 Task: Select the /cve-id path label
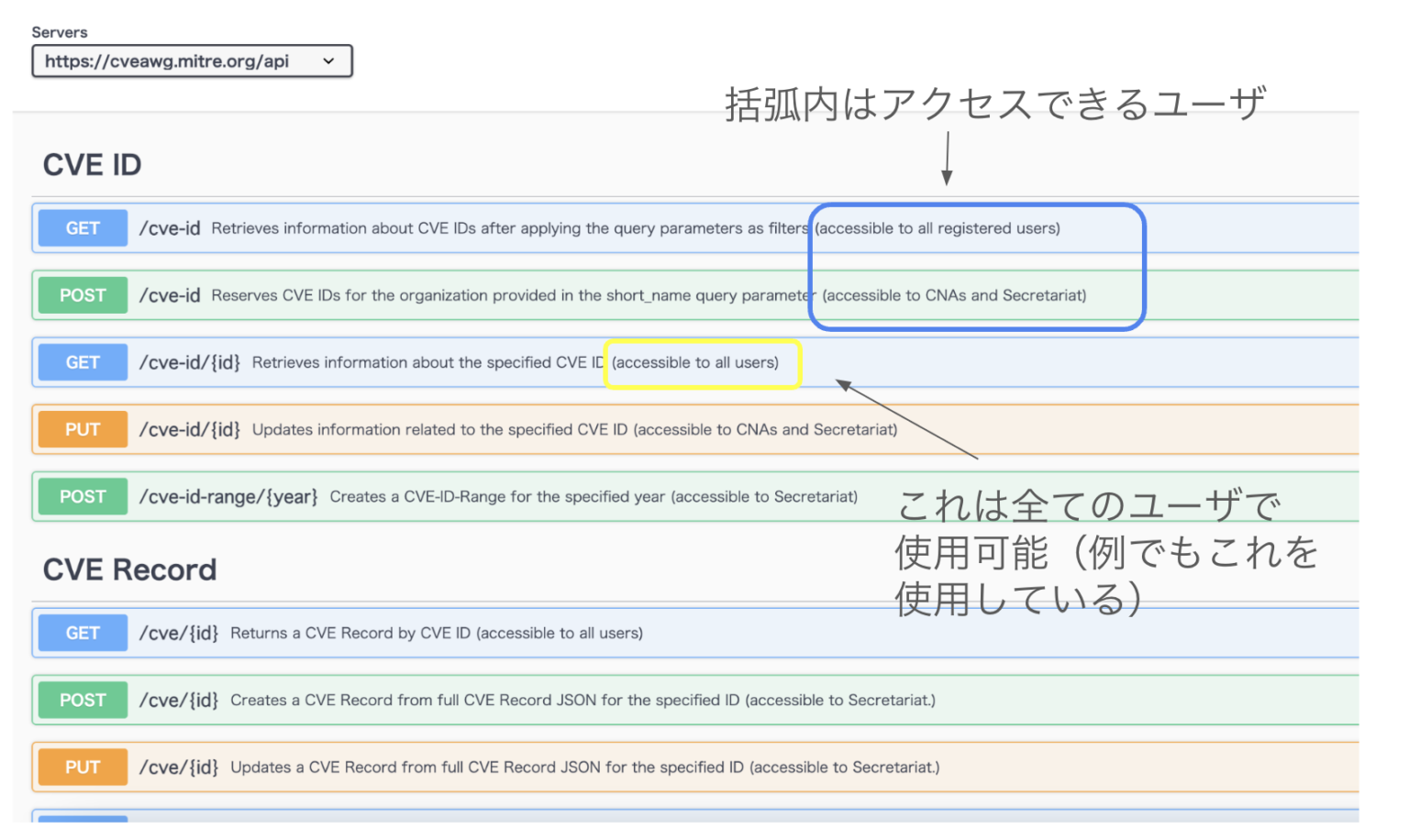170,228
